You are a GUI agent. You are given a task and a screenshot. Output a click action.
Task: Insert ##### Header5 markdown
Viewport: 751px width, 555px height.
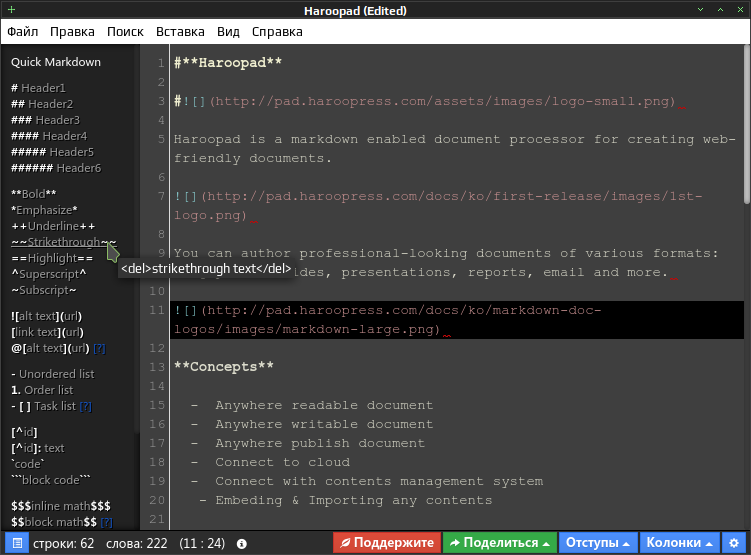(52, 152)
